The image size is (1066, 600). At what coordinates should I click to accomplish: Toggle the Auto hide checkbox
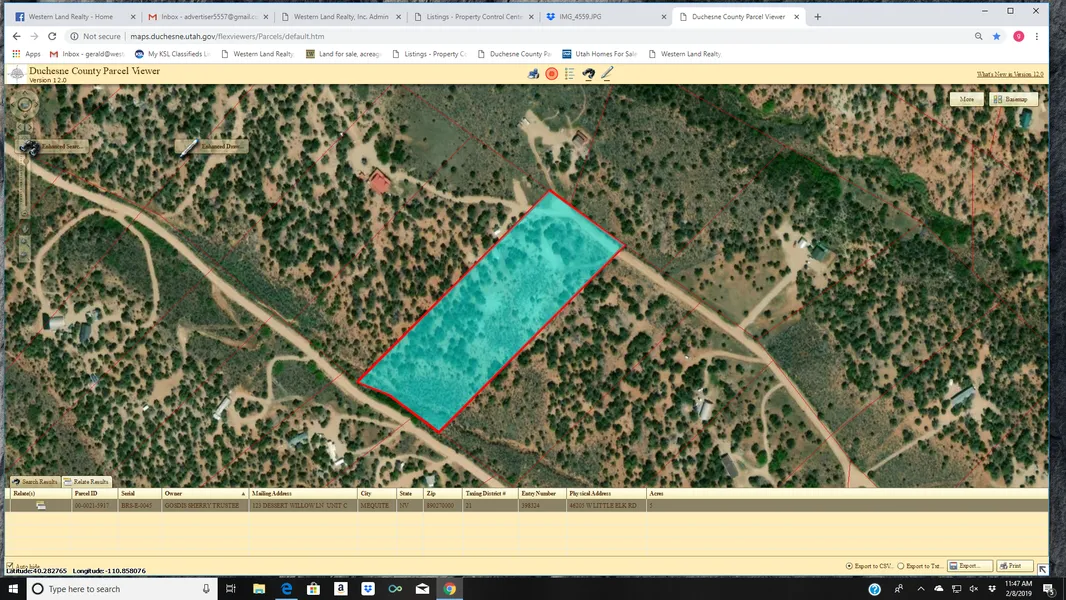tap(10, 566)
